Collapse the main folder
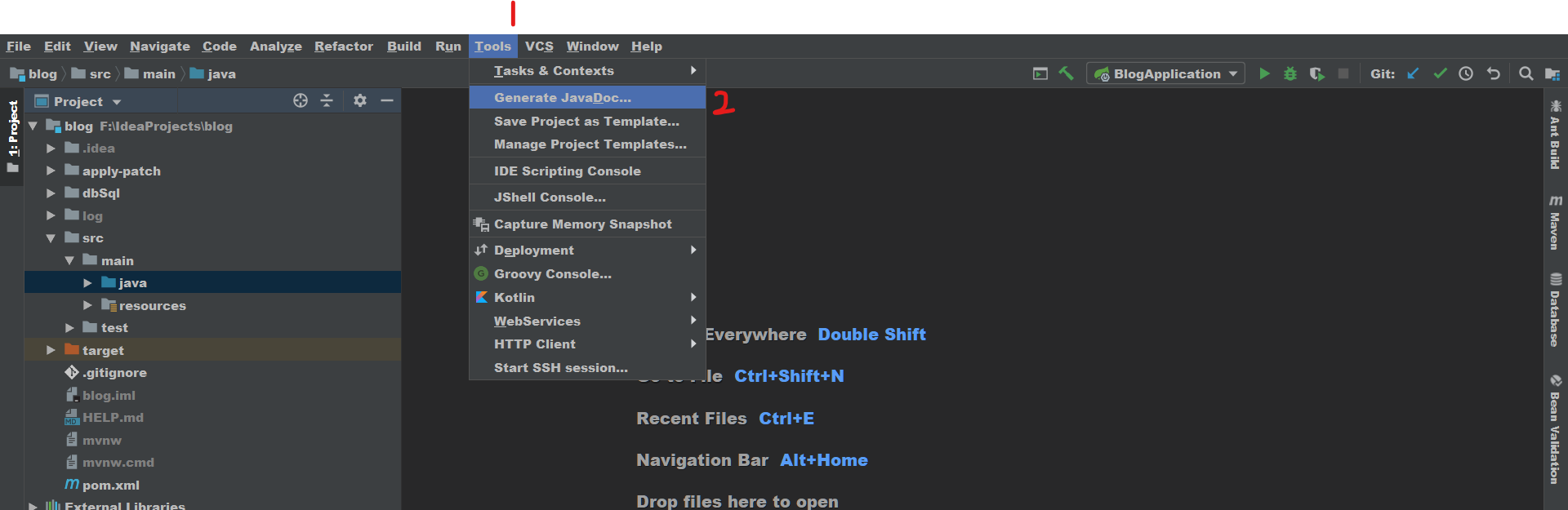This screenshot has width=1568, height=510. tap(69, 260)
